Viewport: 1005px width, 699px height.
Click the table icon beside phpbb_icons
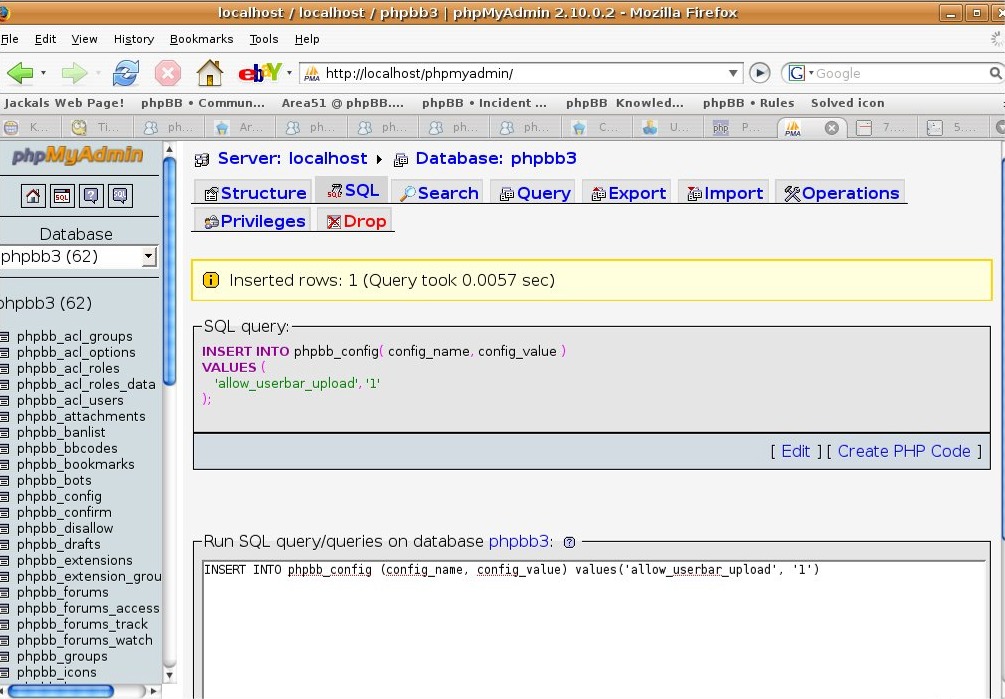[x=4, y=673]
